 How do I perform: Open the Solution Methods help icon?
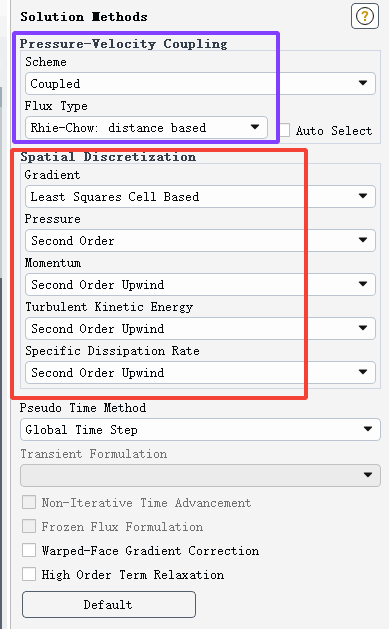[365, 16]
